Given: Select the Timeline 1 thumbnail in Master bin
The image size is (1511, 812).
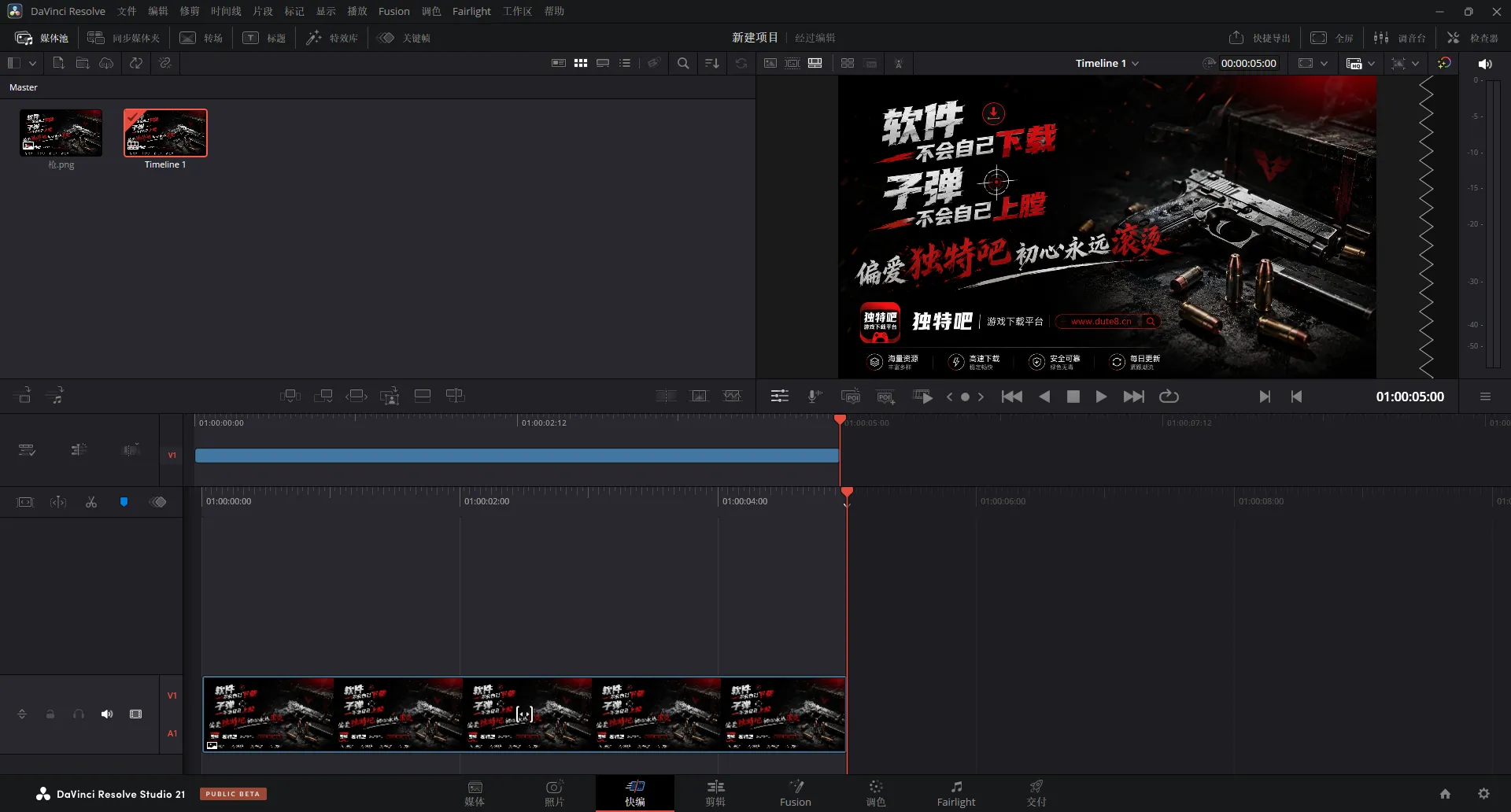Looking at the screenshot, I should point(165,133).
